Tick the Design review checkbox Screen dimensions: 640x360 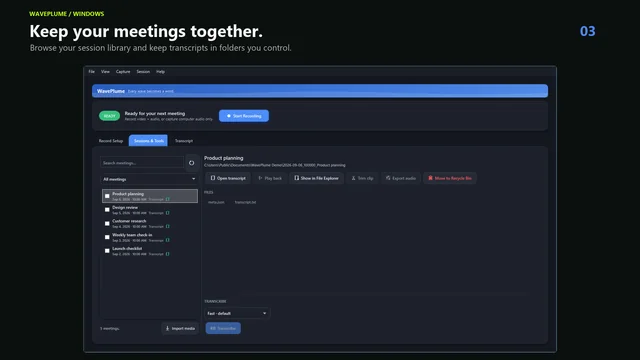107,210
